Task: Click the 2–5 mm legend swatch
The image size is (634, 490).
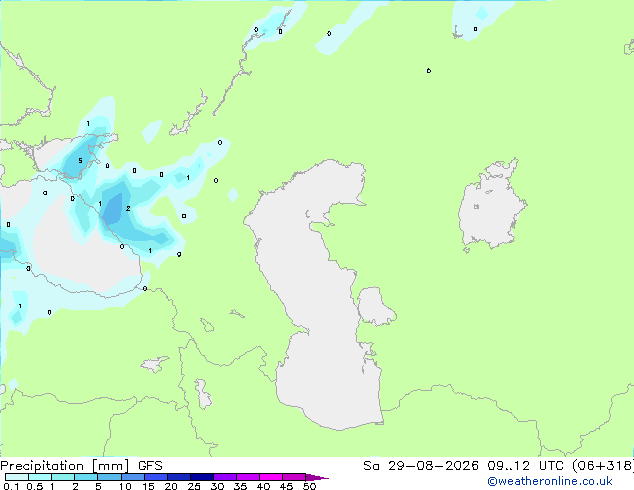Action: (x=86, y=477)
